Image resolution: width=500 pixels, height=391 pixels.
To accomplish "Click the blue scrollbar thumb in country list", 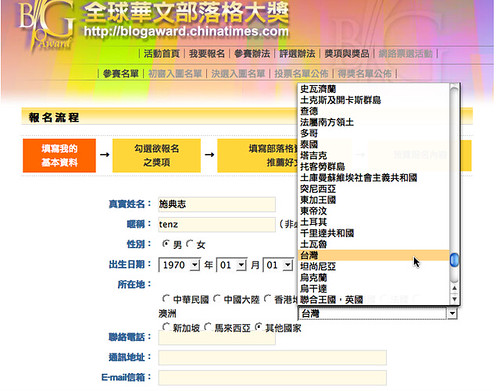I will (454, 260).
